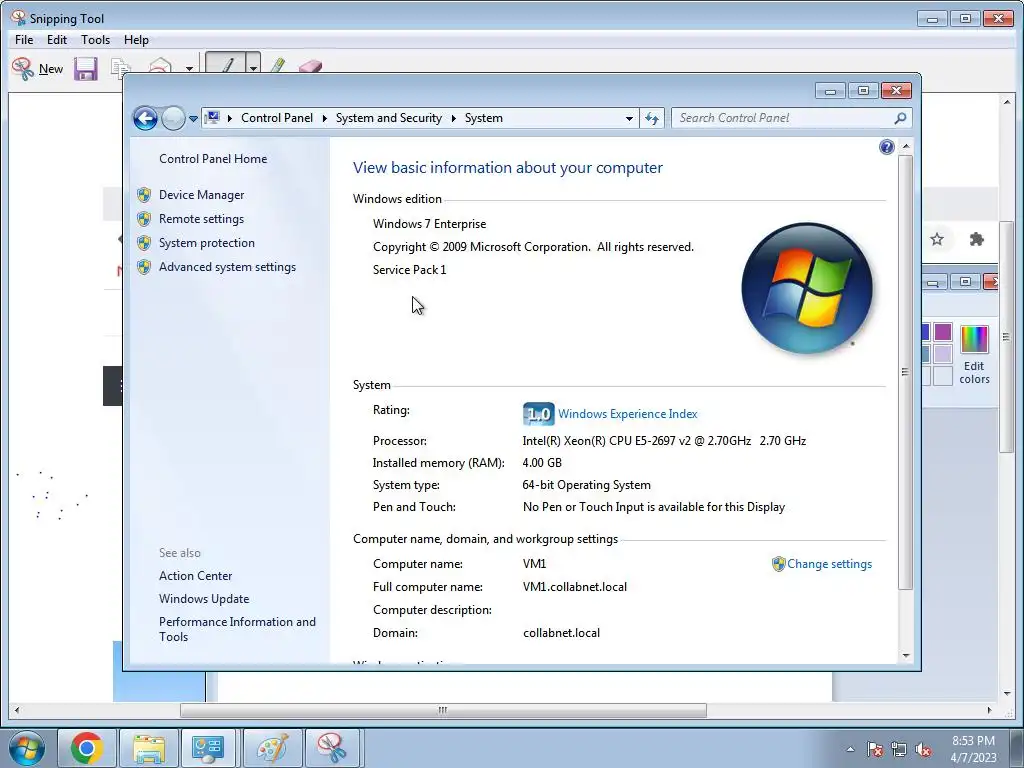The width and height of the screenshot is (1024, 768).
Task: Open the Tools menu
Action: [x=95, y=40]
